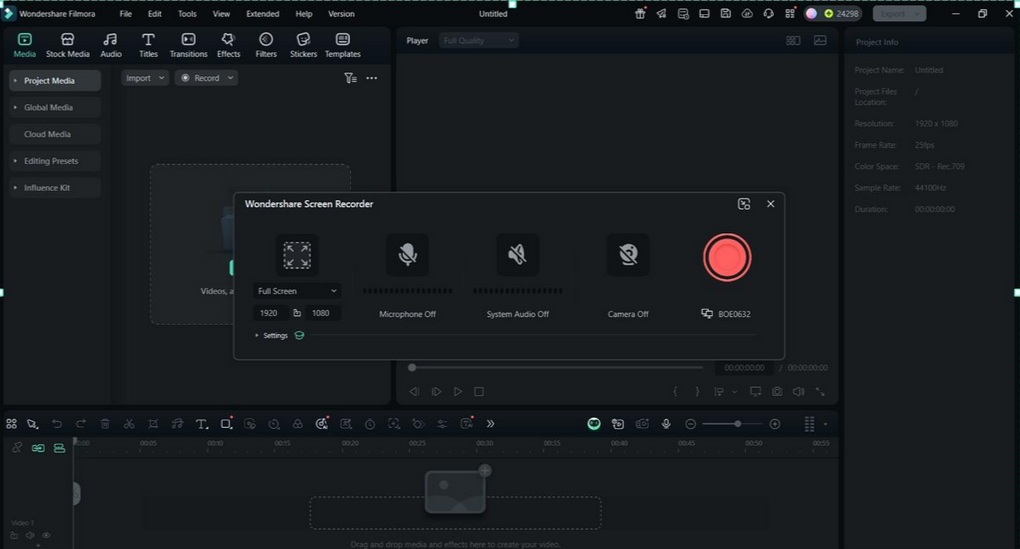
Task: Adjust the timeline zoom slider
Action: pyautogui.click(x=732, y=424)
